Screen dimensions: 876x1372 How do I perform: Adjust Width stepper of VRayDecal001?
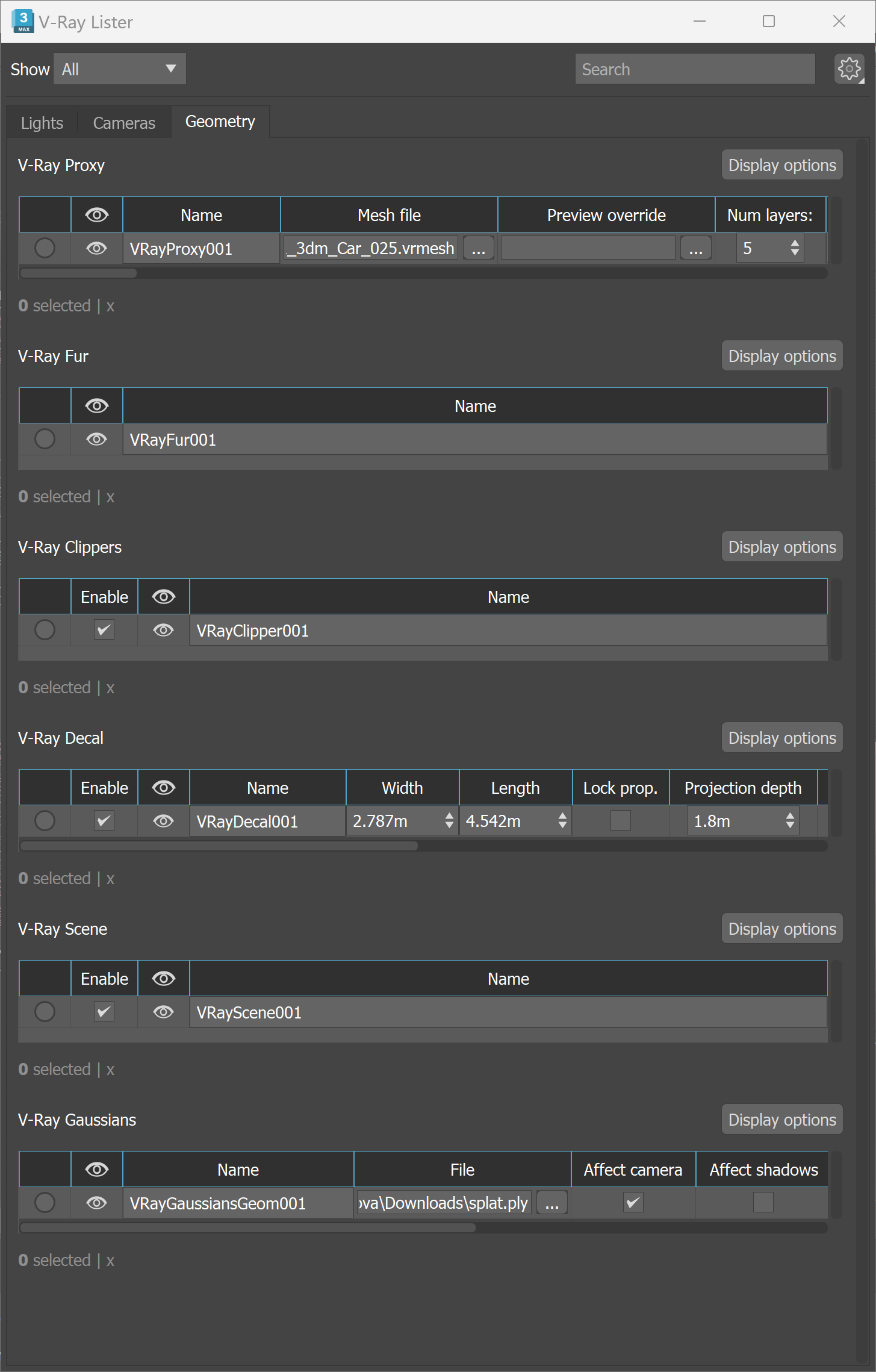[x=449, y=821]
